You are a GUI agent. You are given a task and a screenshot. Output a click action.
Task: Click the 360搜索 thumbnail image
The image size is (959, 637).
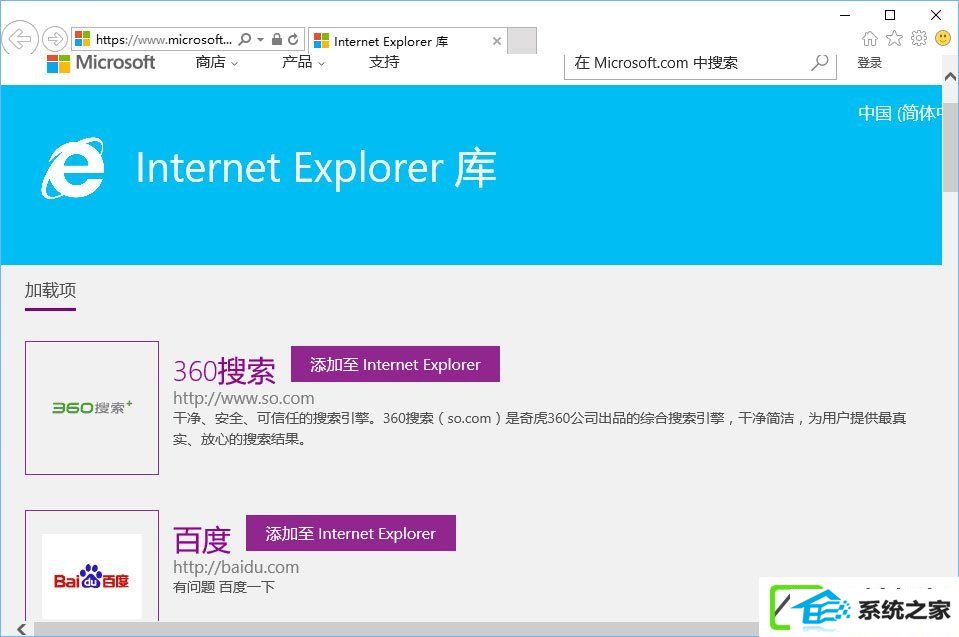(x=92, y=408)
